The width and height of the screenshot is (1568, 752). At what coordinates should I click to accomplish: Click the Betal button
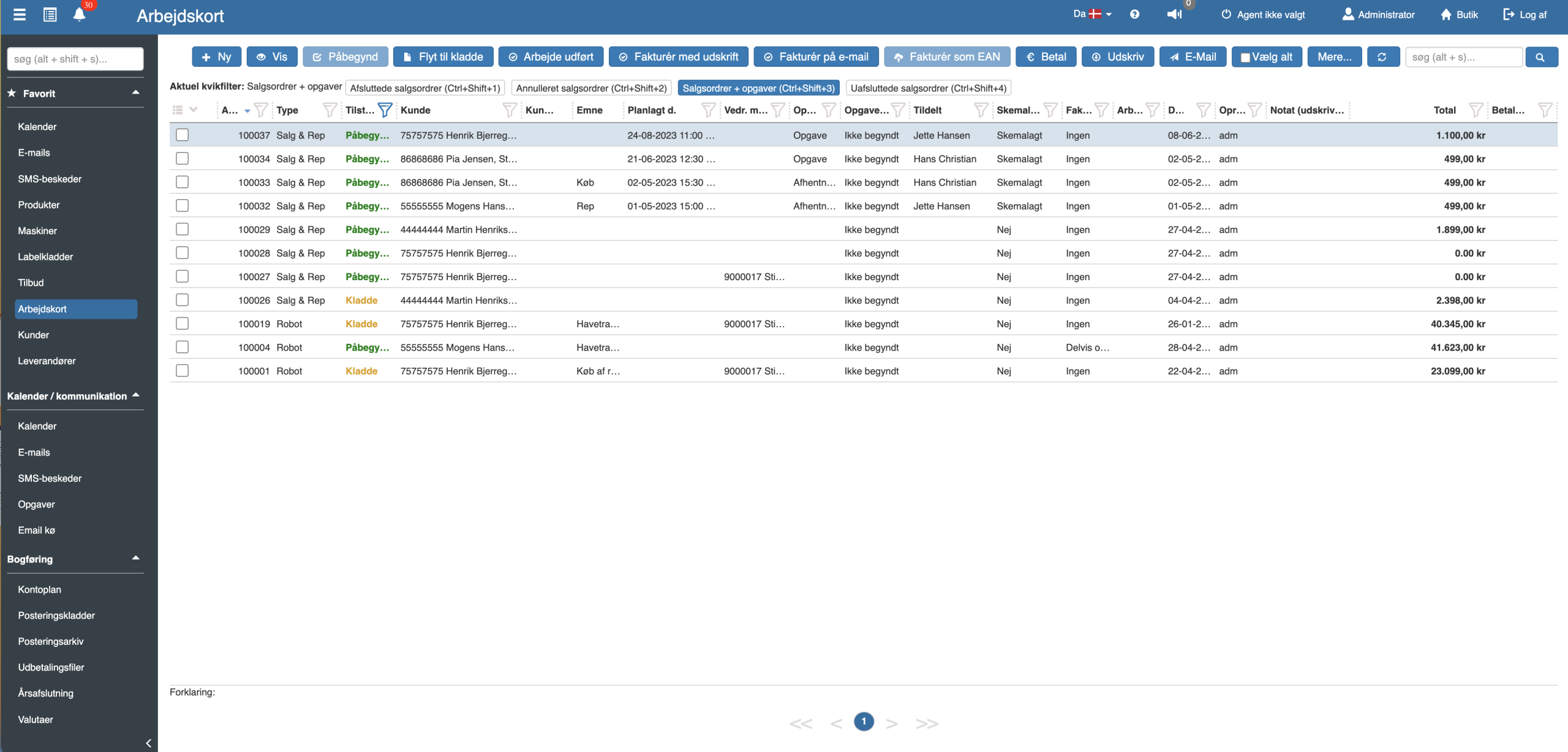click(x=1046, y=57)
